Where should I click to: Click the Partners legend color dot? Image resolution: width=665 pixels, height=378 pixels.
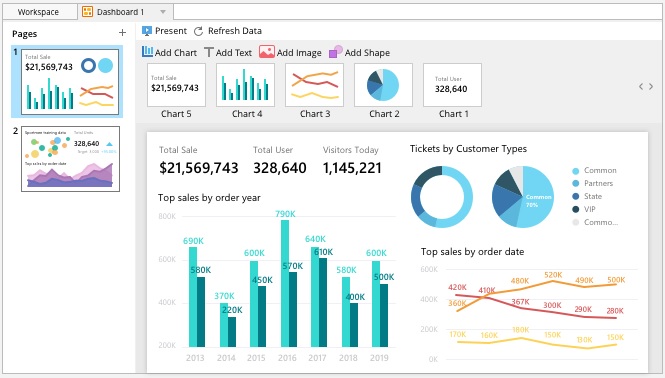point(576,184)
